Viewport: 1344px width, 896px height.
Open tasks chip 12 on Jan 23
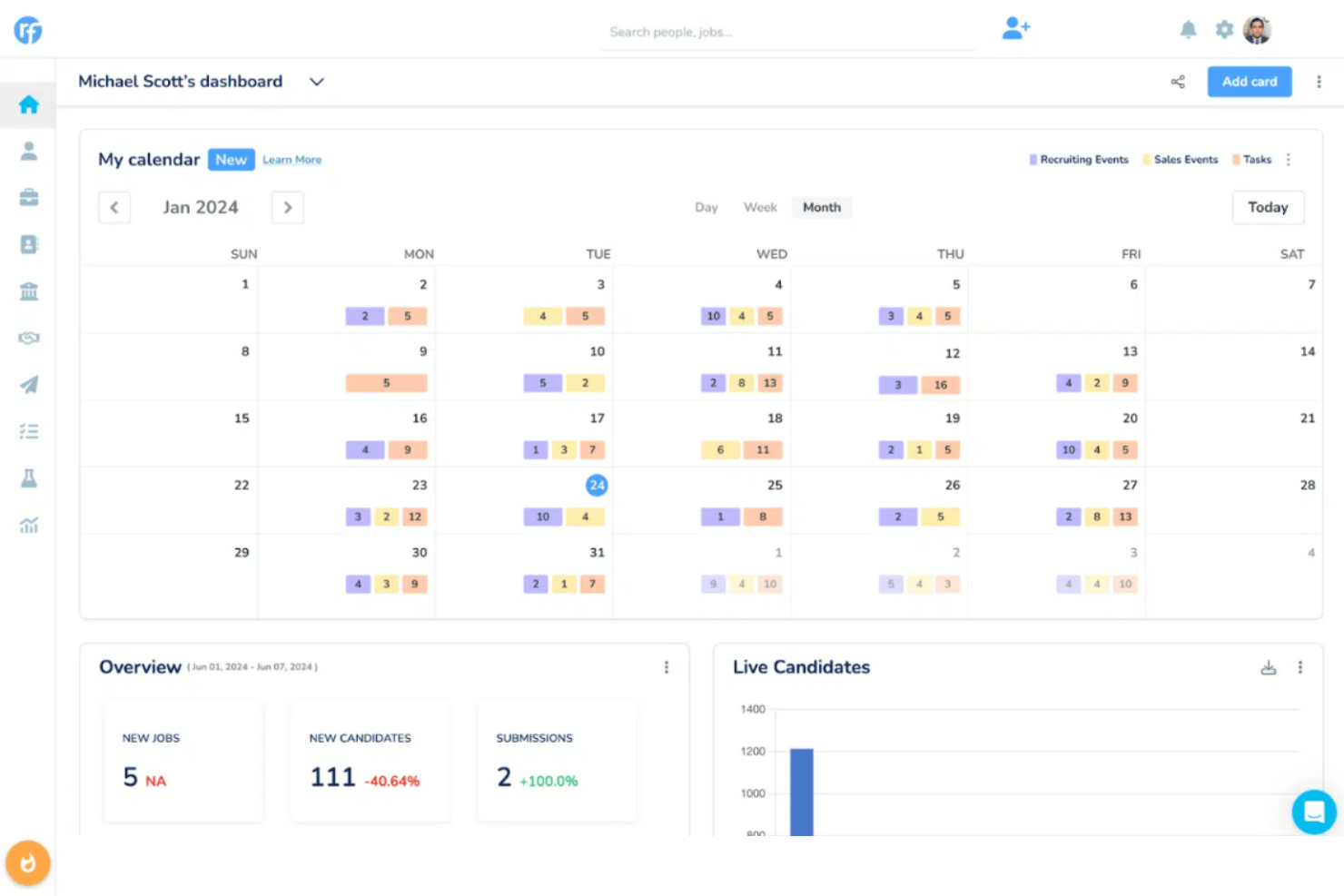pyautogui.click(x=415, y=517)
